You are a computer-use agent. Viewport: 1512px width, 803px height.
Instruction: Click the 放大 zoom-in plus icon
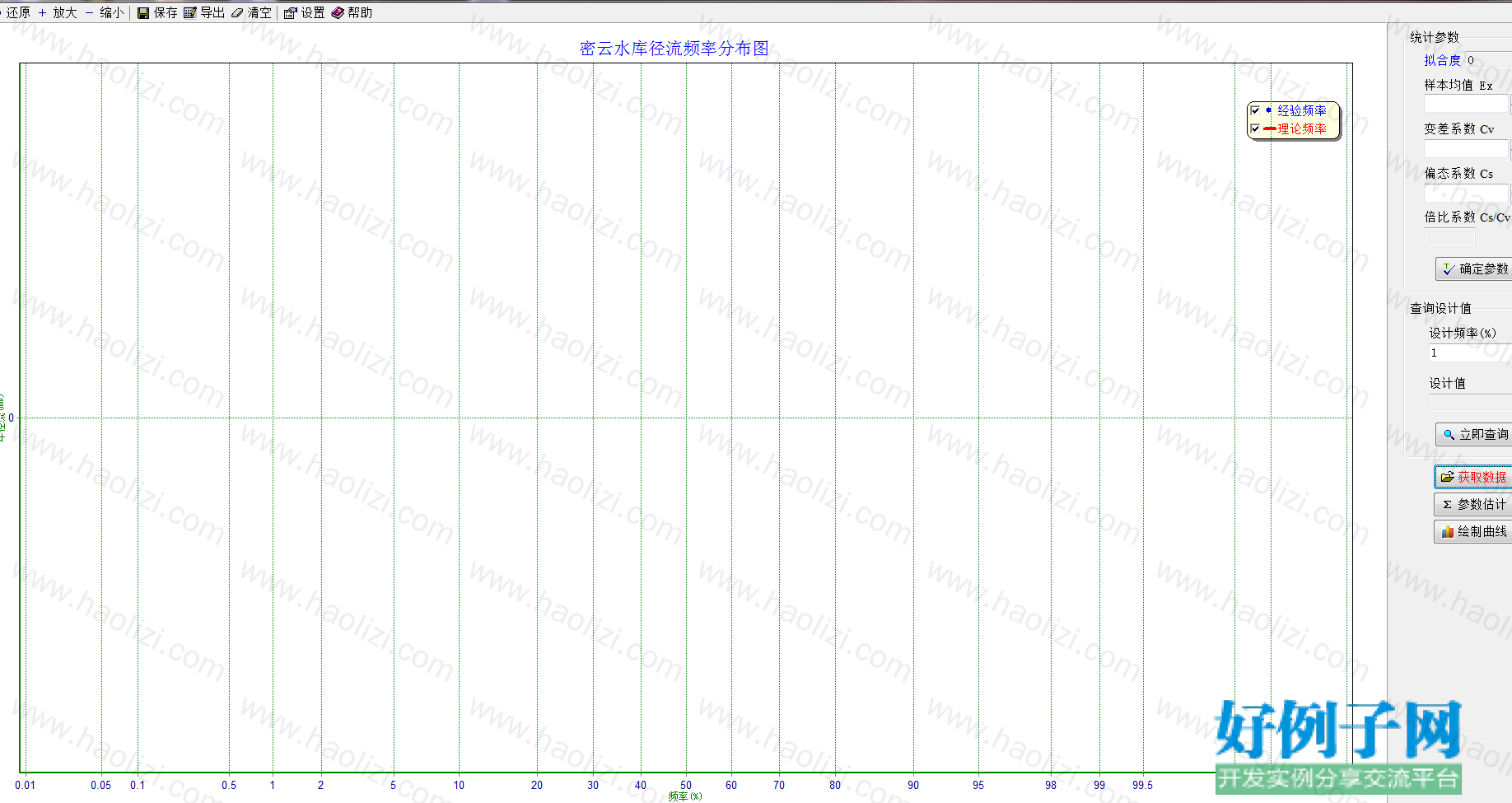pyautogui.click(x=43, y=12)
